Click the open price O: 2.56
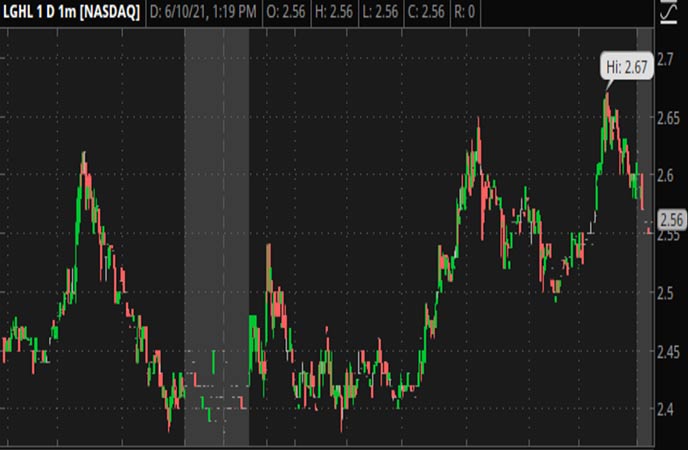 (x=286, y=12)
